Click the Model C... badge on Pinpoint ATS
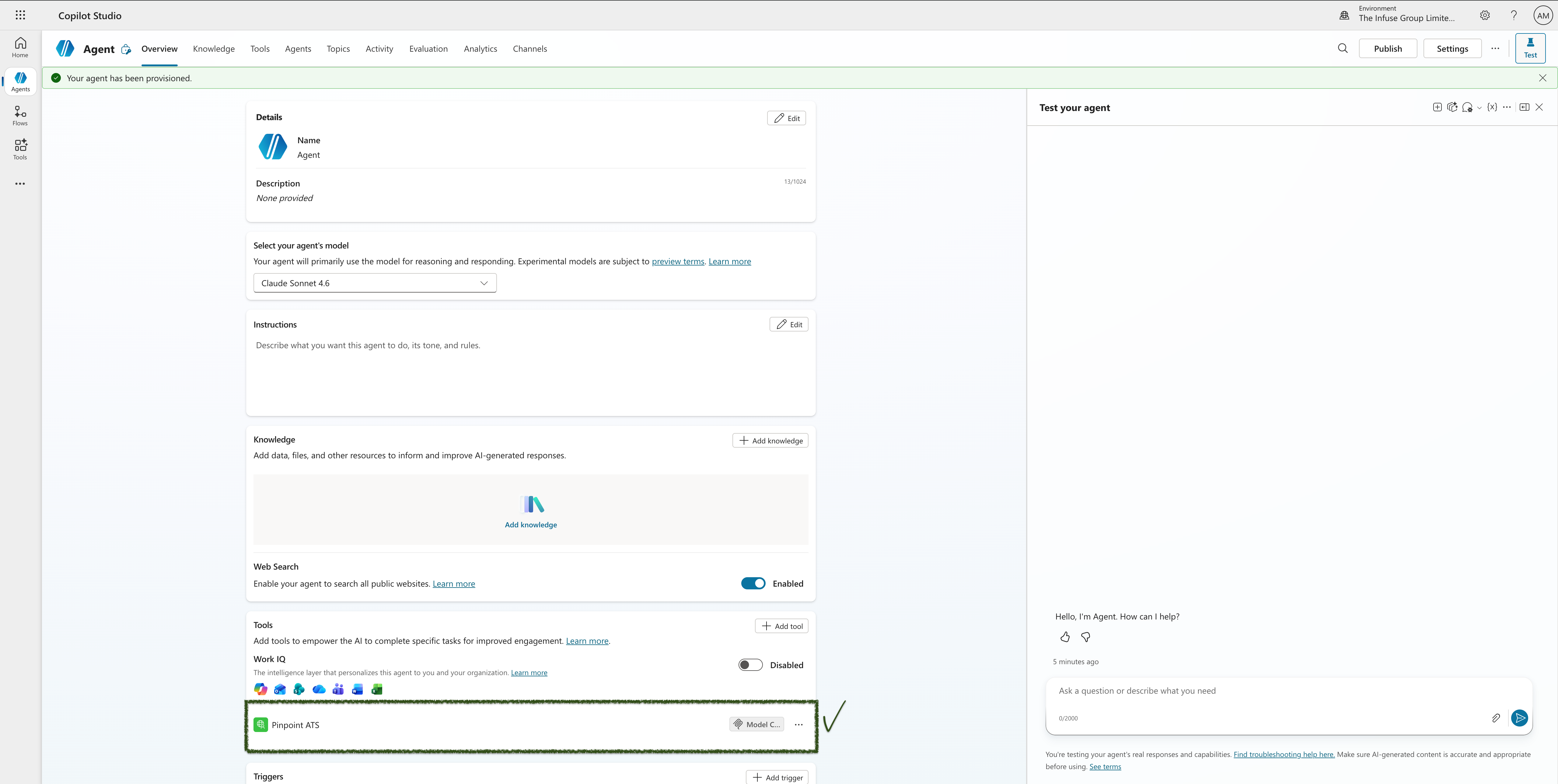1558x784 pixels. [x=756, y=724]
